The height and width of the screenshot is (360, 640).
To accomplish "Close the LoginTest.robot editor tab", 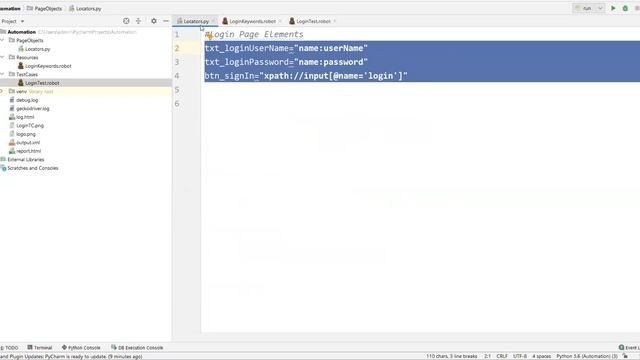I will 335,21.
